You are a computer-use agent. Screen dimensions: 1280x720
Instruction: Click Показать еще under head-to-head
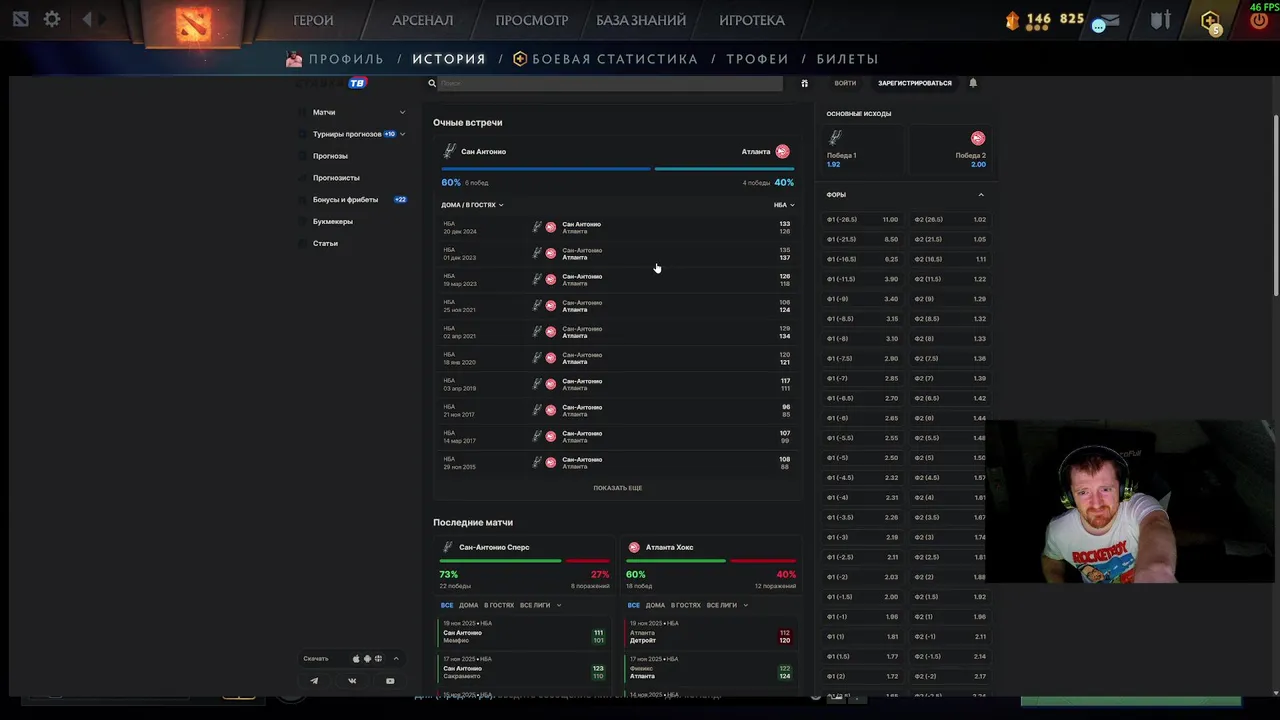point(617,488)
